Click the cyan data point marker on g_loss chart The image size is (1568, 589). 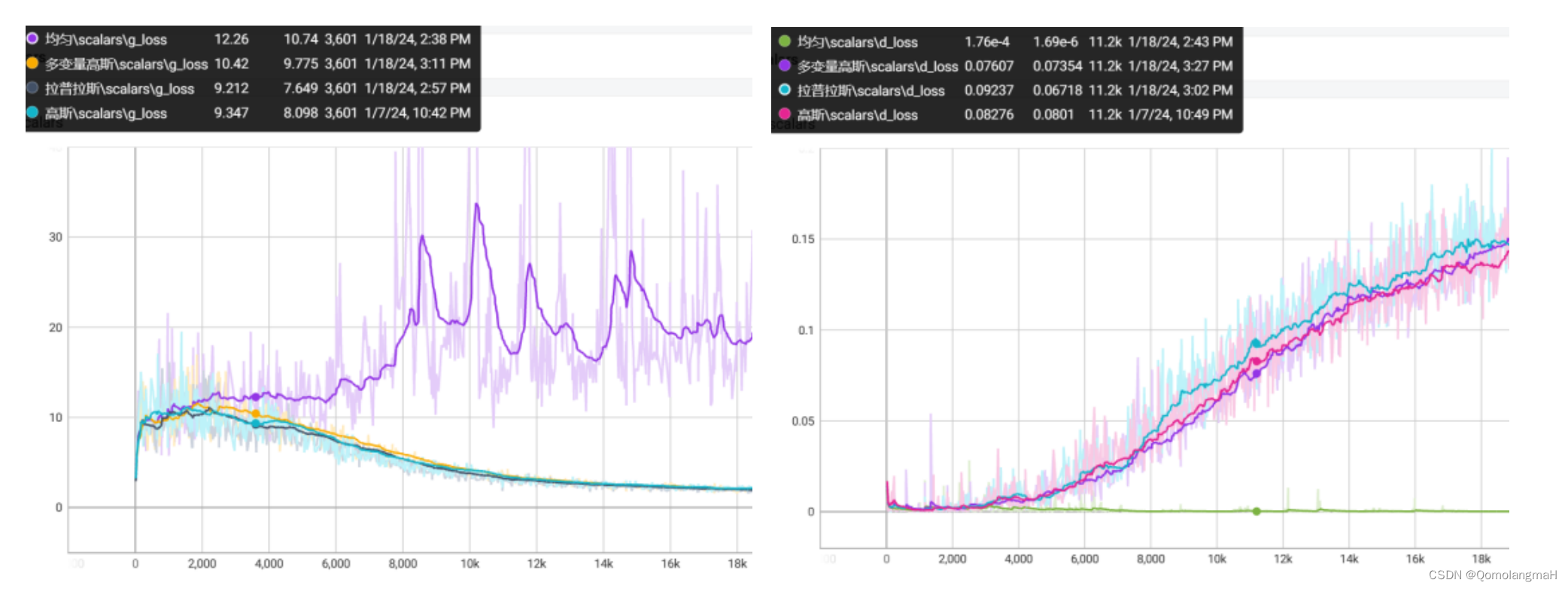pyautogui.click(x=256, y=424)
